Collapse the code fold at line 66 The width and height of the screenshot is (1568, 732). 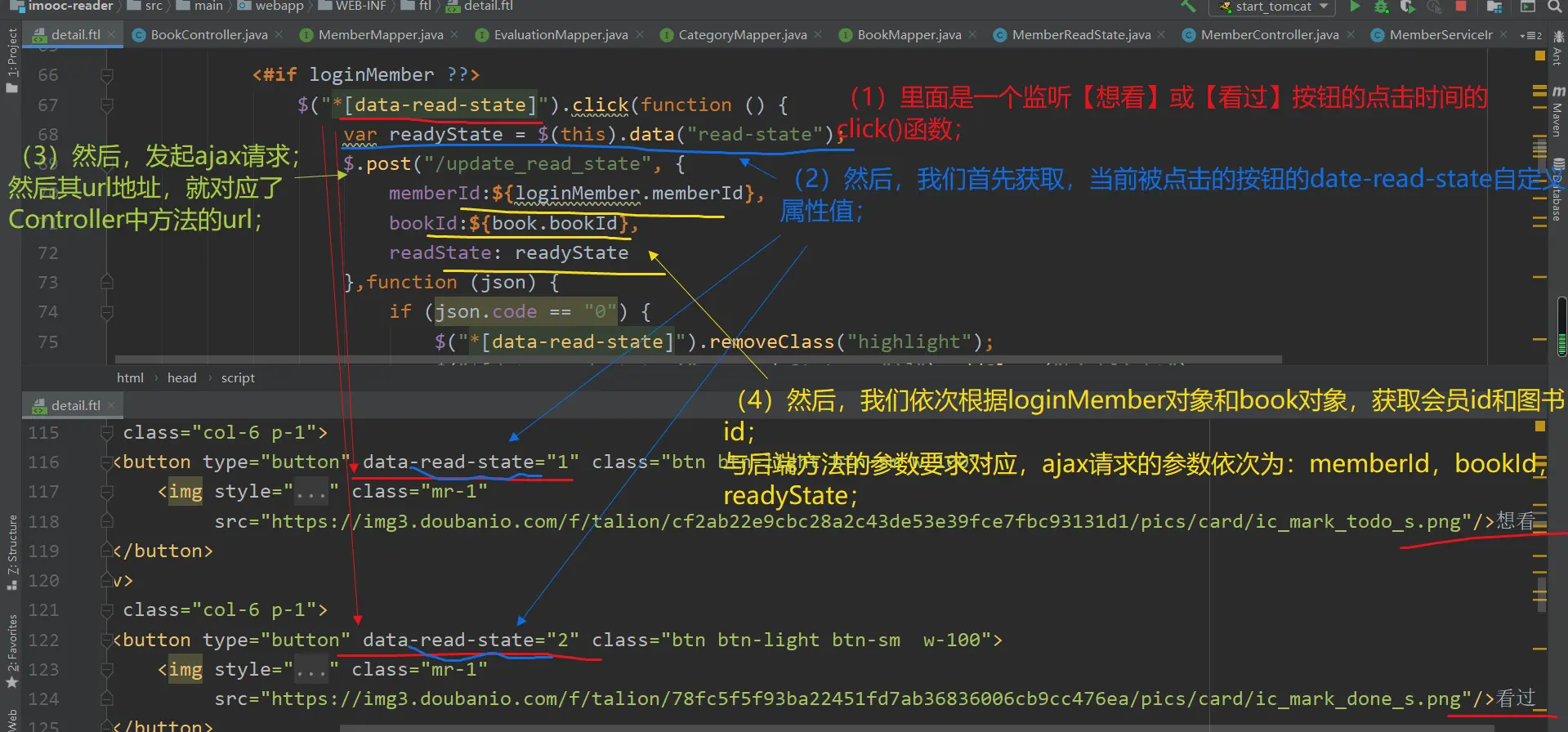point(106,75)
